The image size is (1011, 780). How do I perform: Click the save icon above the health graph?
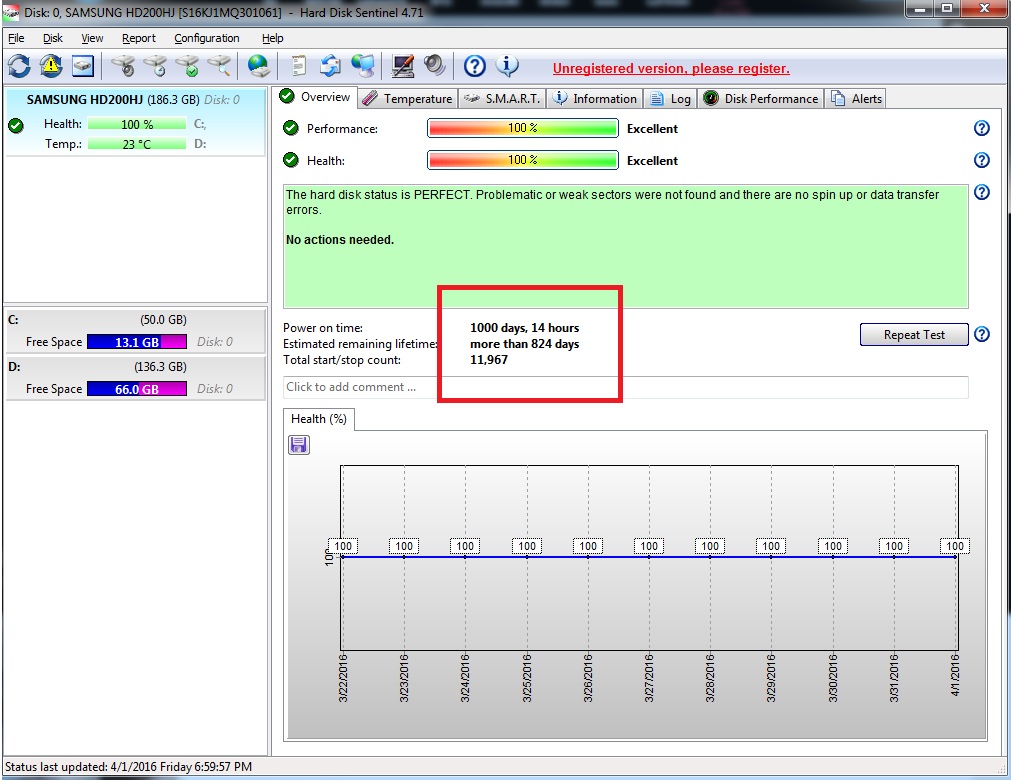point(298,445)
